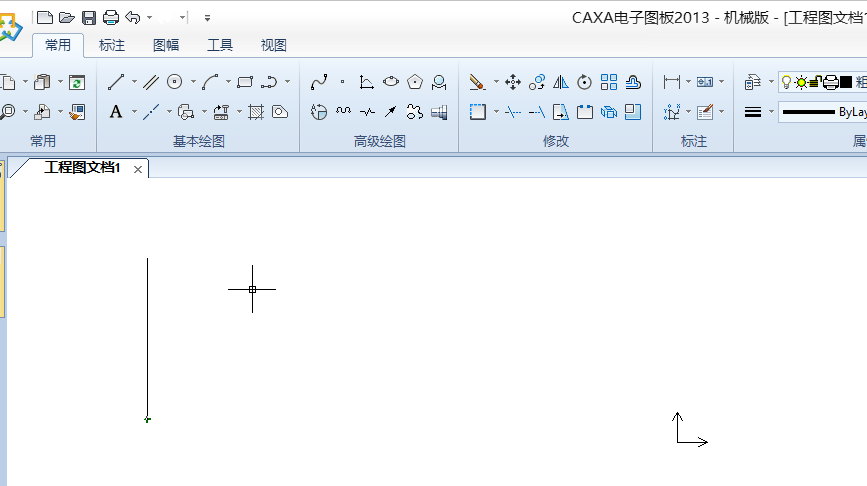Switch to the 常用 ribbon tab

pyautogui.click(x=58, y=45)
